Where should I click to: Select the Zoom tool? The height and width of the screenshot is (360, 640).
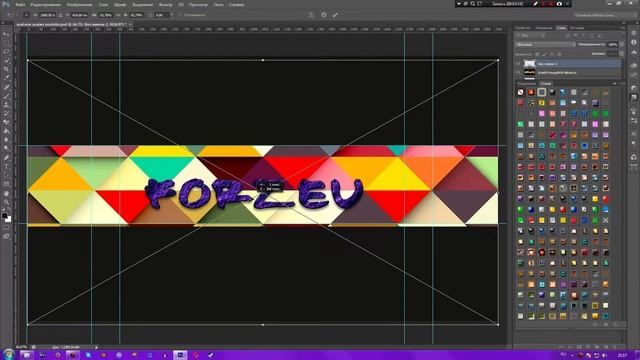(x=6, y=202)
